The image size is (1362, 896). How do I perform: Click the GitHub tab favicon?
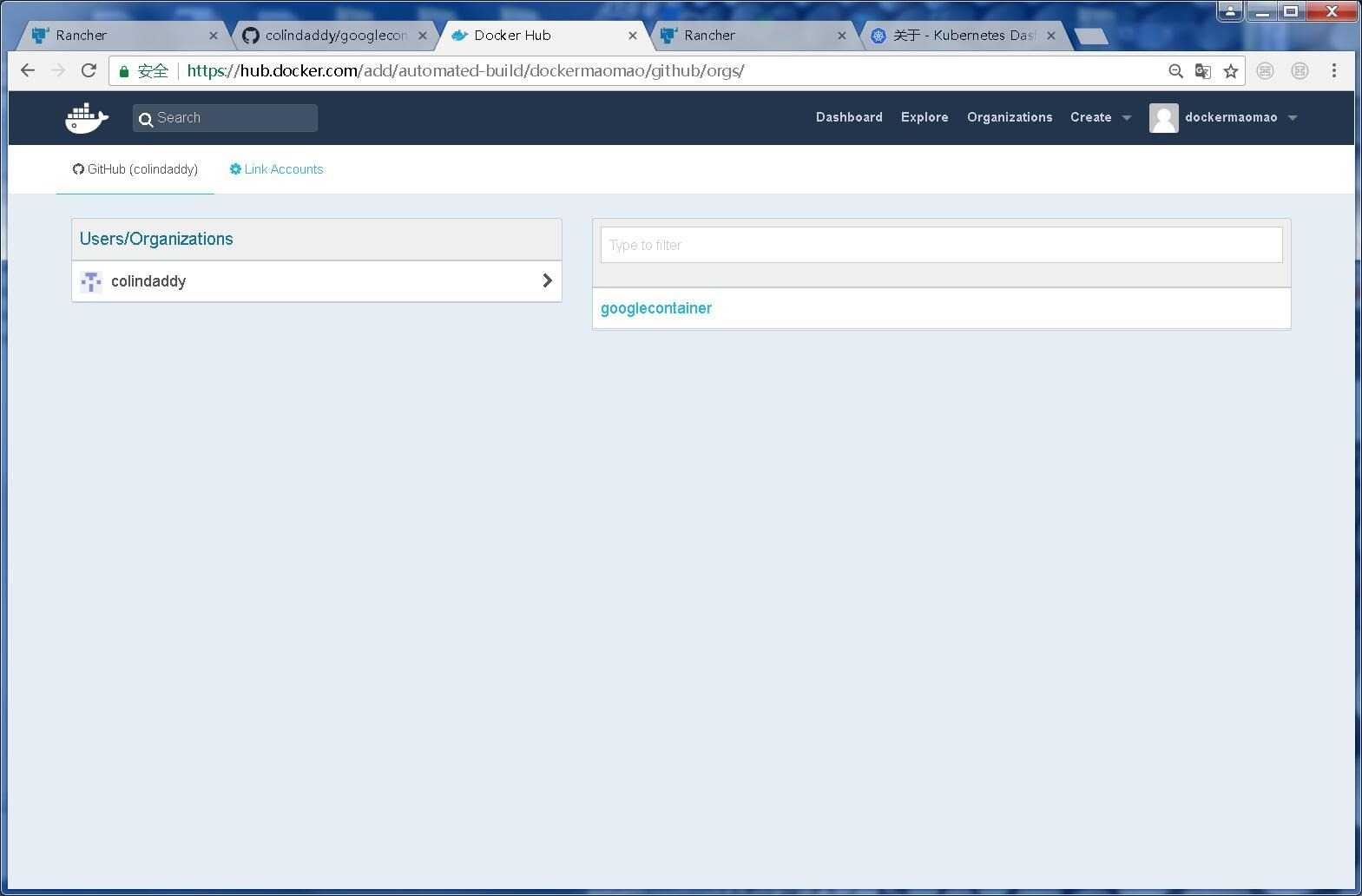point(251,36)
